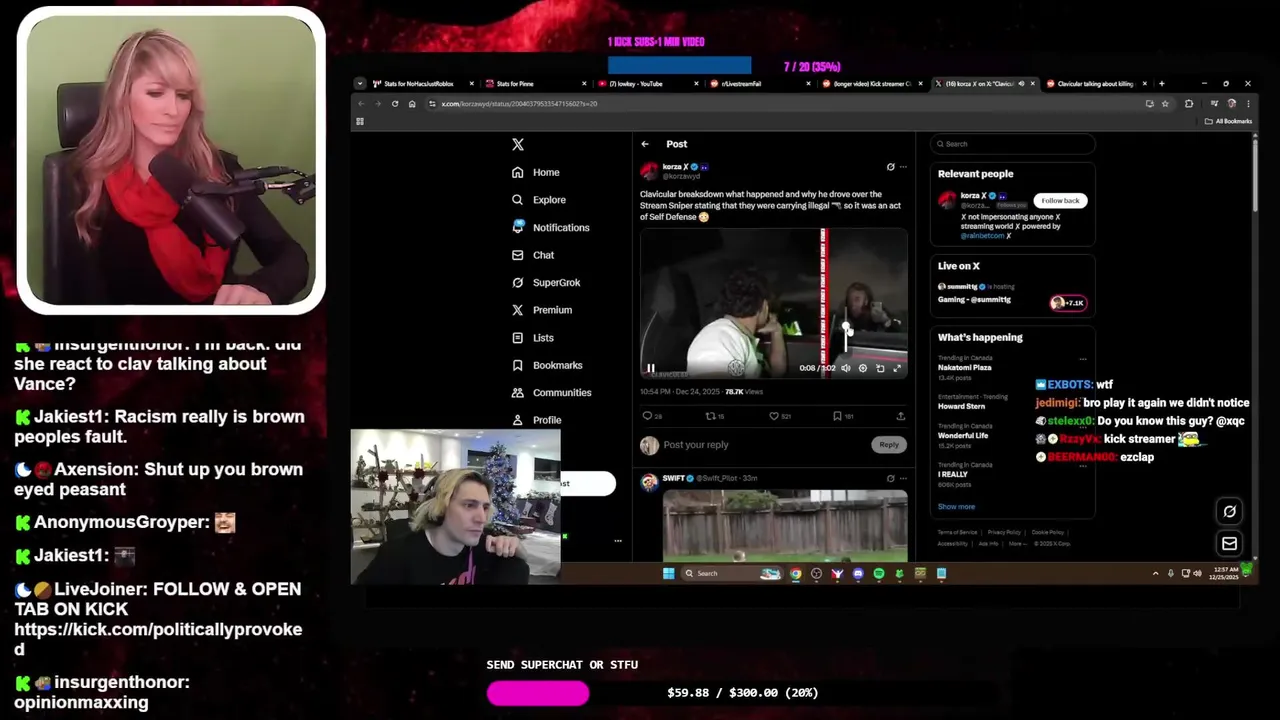Open the apps grid icon in bookmarks bar

click(x=360, y=121)
